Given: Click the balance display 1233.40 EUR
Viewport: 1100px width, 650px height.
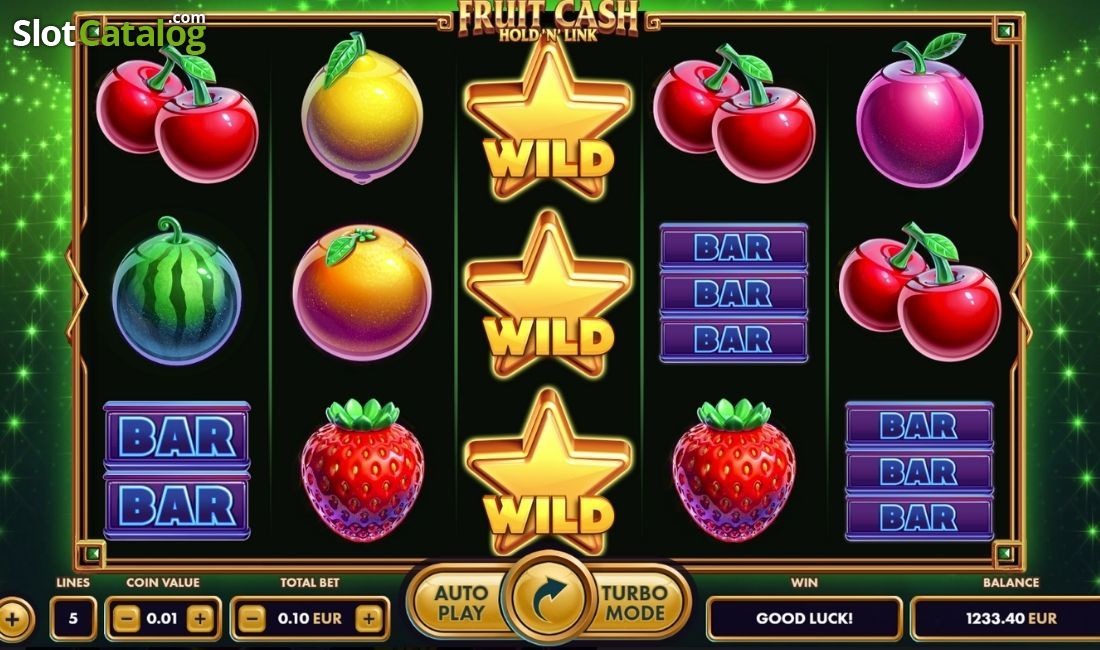Looking at the screenshot, I should [x=1005, y=618].
